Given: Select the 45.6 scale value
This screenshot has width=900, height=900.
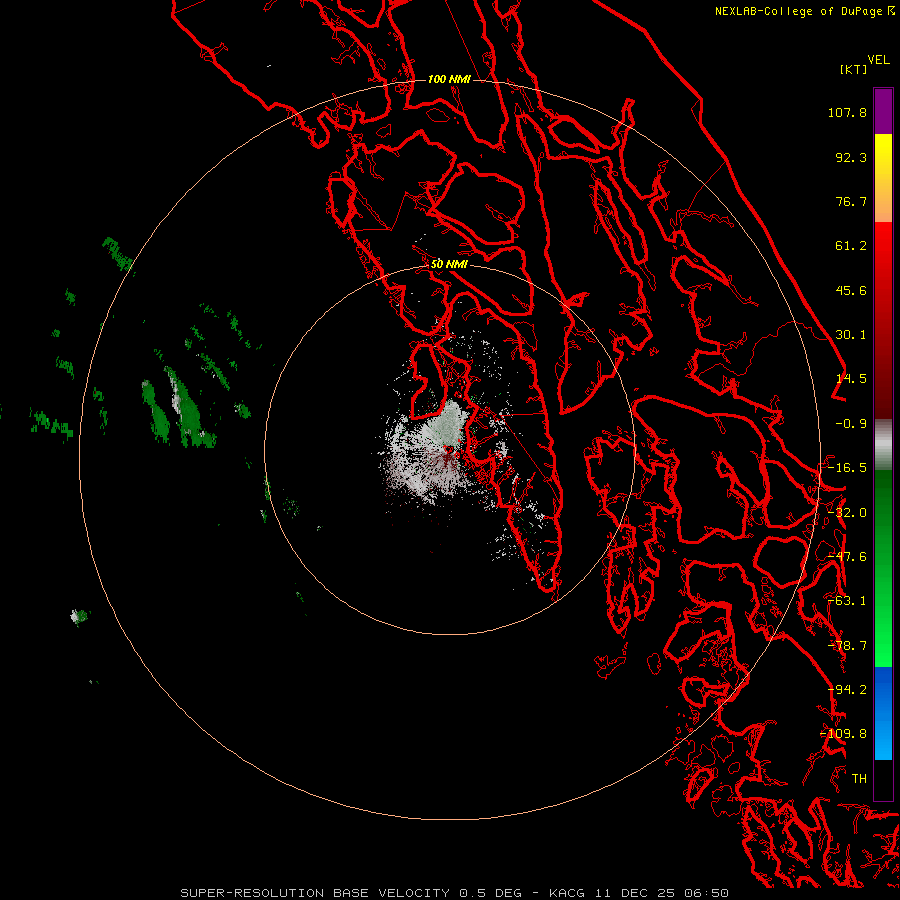Looking at the screenshot, I should click(x=851, y=290).
